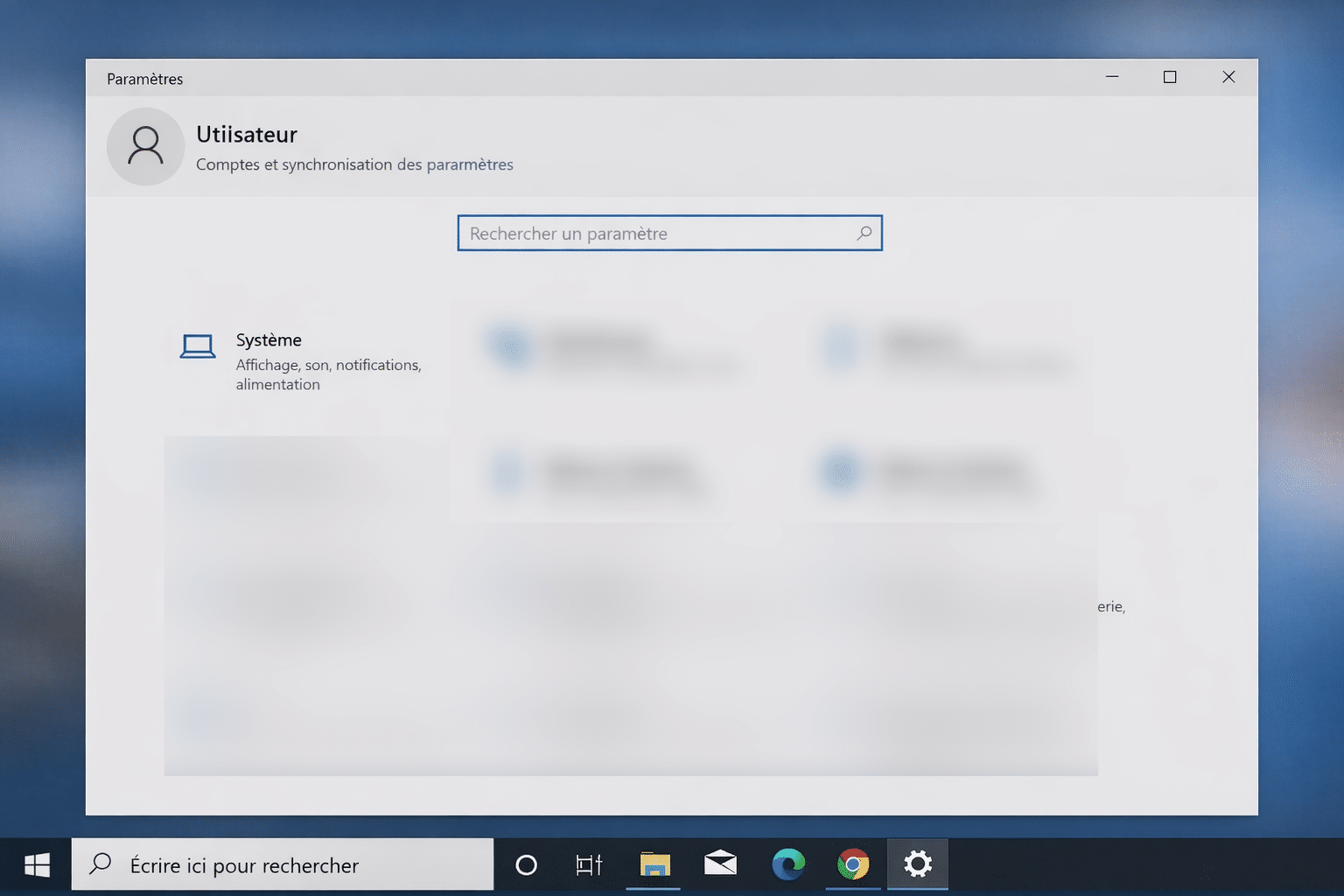
Task: Open the Windows Start menu
Action: pyautogui.click(x=36, y=865)
